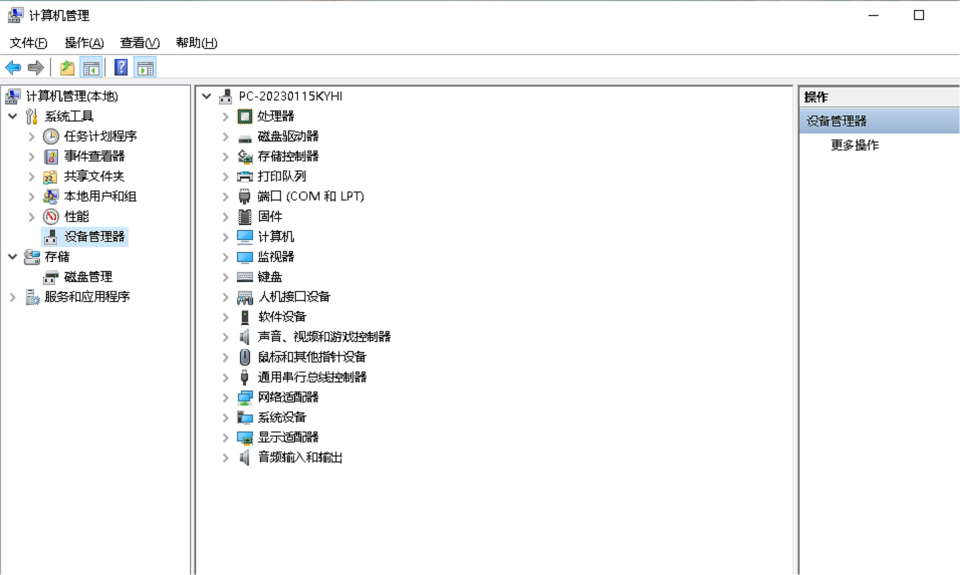Click the 存储控制器 icon

click(x=245, y=157)
